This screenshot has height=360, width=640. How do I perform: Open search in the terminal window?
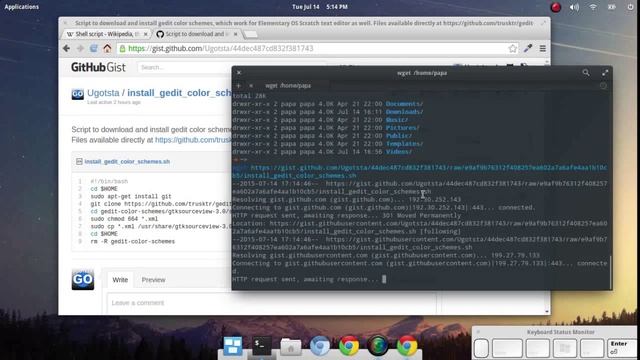point(586,73)
